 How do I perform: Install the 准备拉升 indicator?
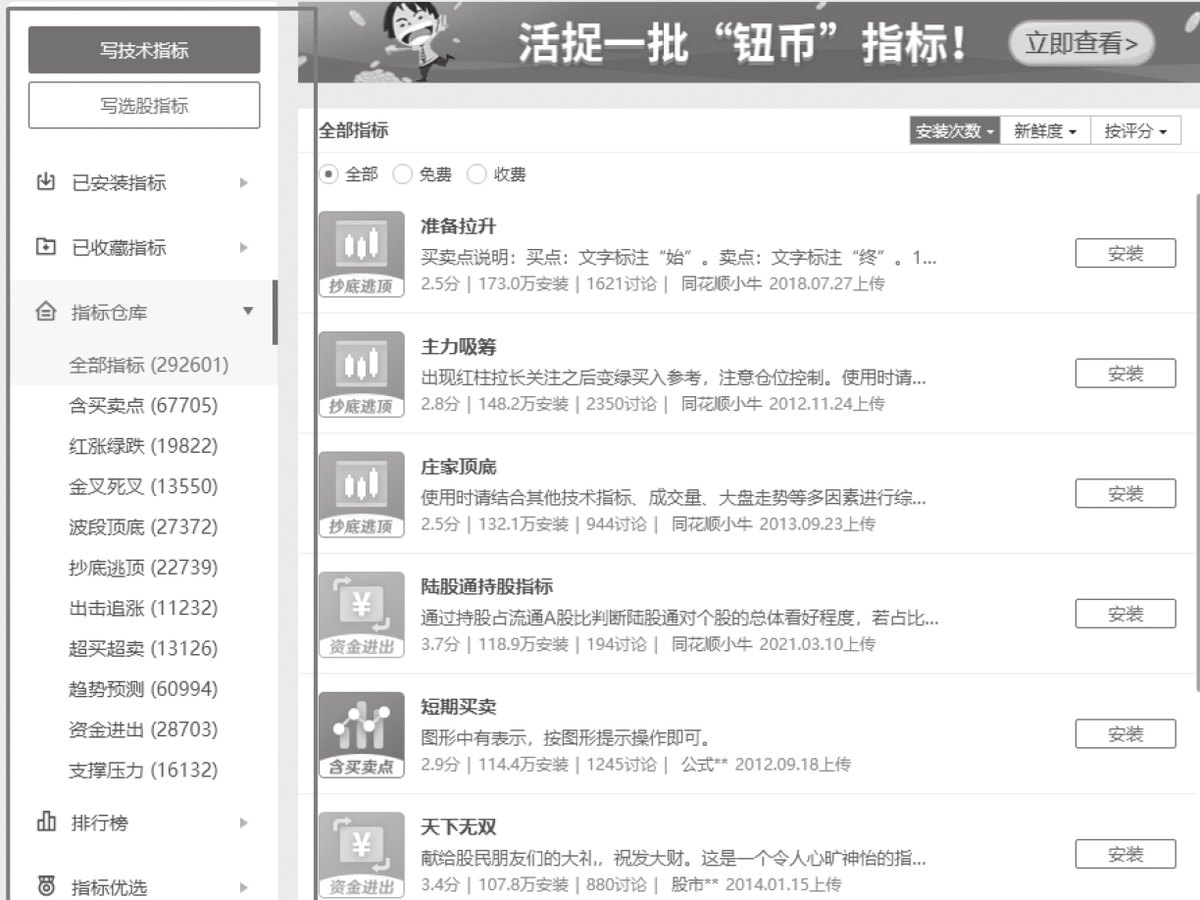(1125, 253)
